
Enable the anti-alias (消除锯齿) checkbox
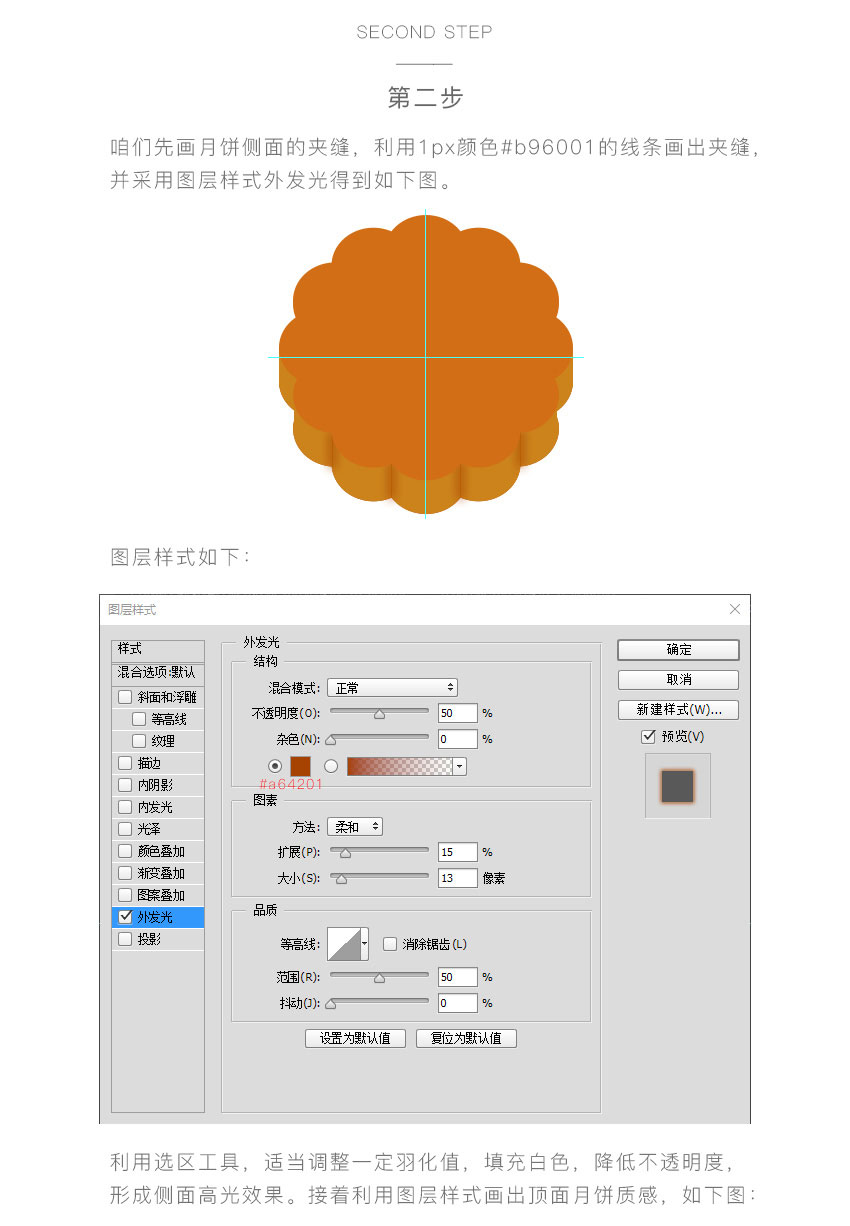pos(390,944)
